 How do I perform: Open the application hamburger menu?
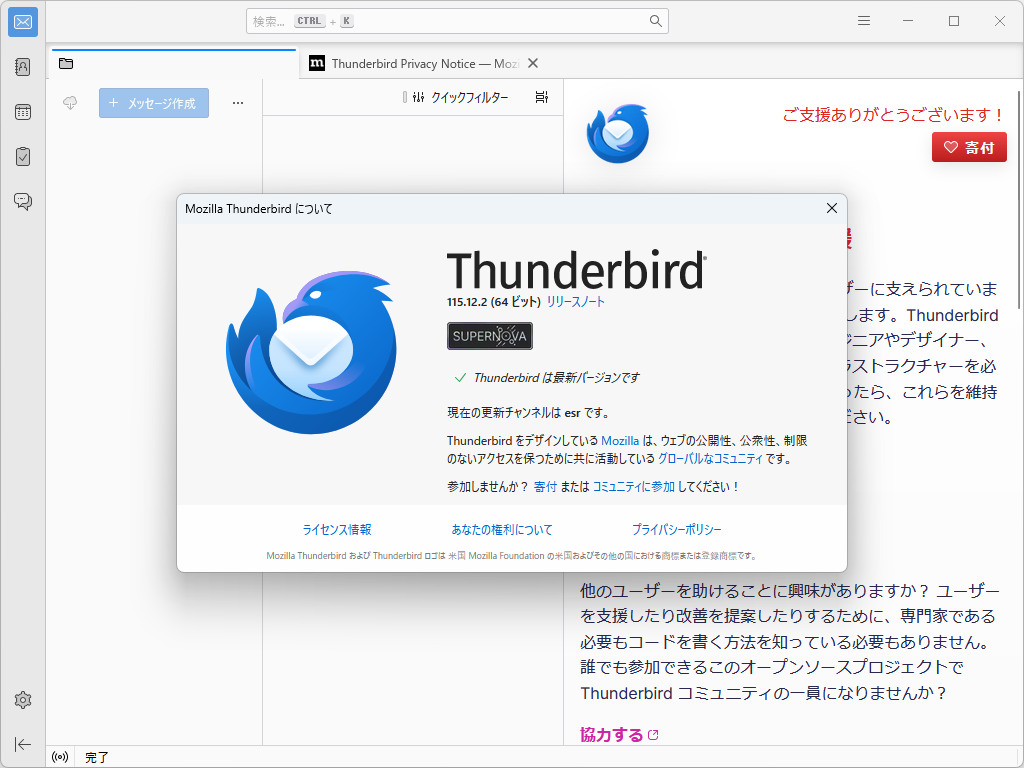click(863, 20)
